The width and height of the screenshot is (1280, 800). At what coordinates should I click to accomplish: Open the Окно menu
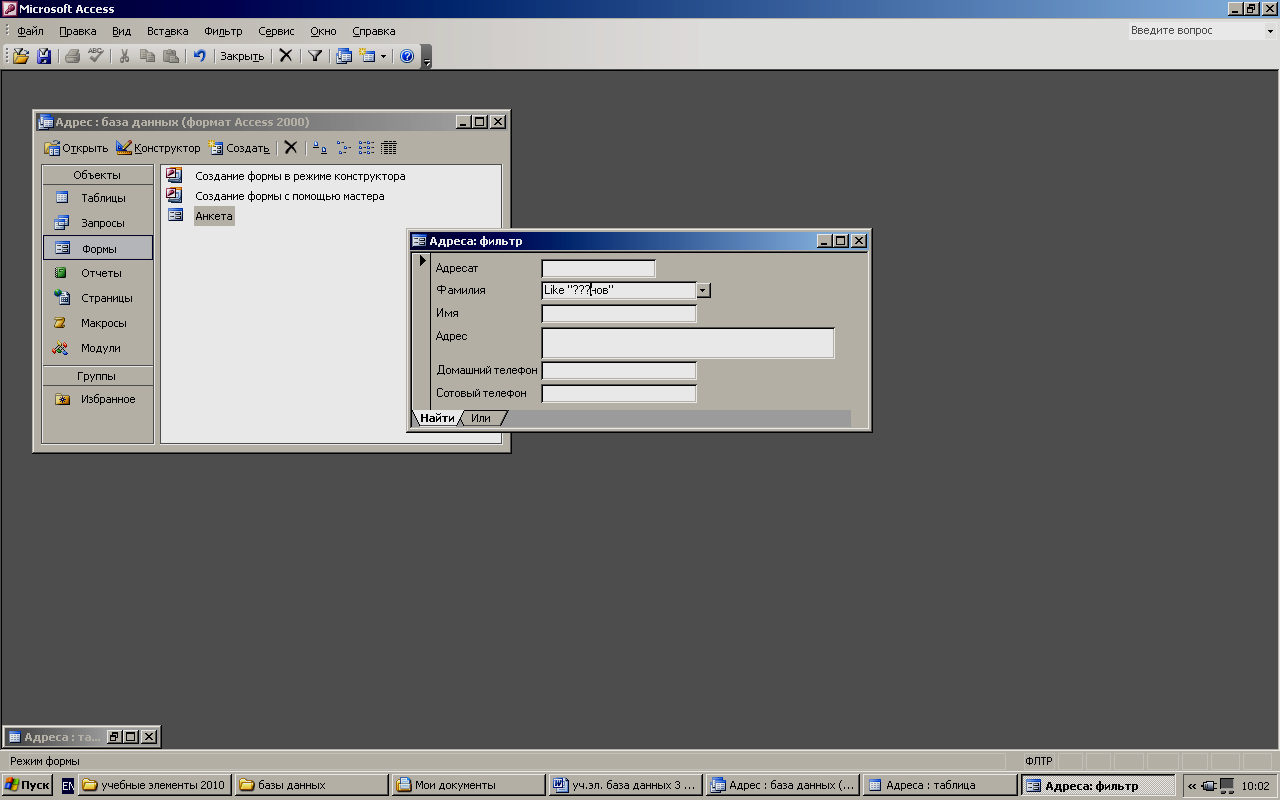pyautogui.click(x=323, y=31)
